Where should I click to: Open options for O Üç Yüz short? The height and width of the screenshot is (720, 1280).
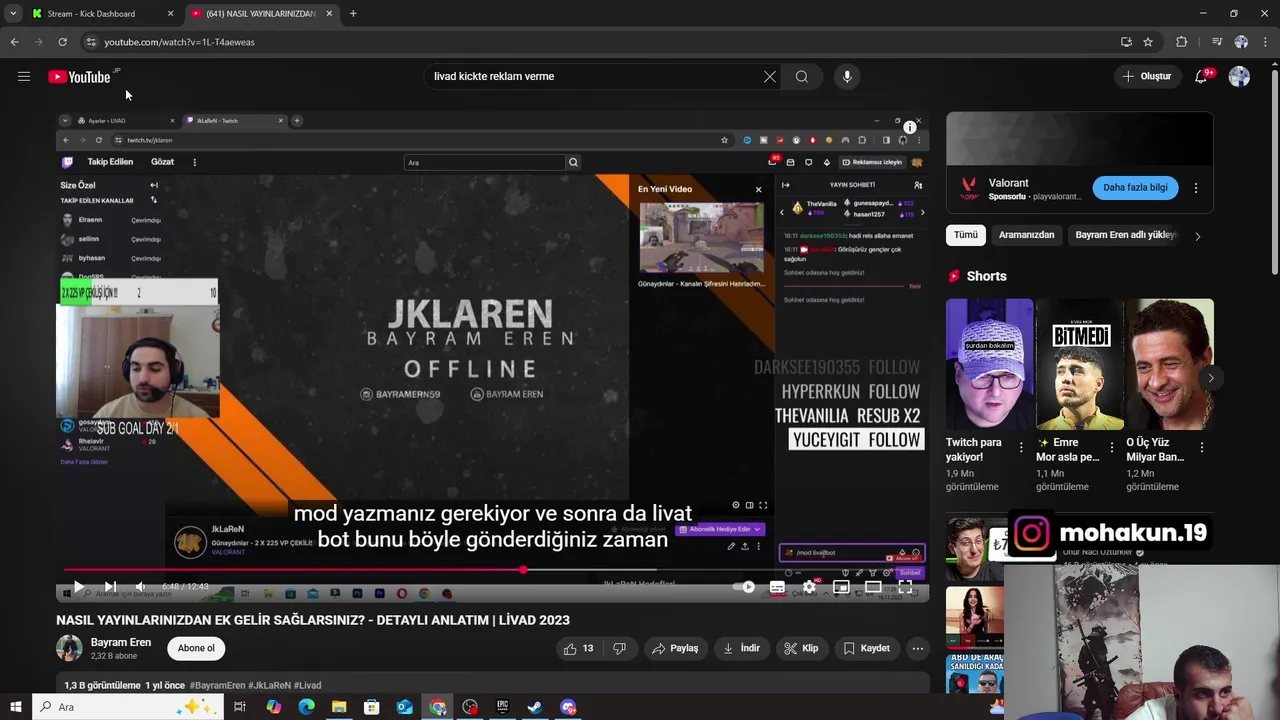pyautogui.click(x=1201, y=447)
